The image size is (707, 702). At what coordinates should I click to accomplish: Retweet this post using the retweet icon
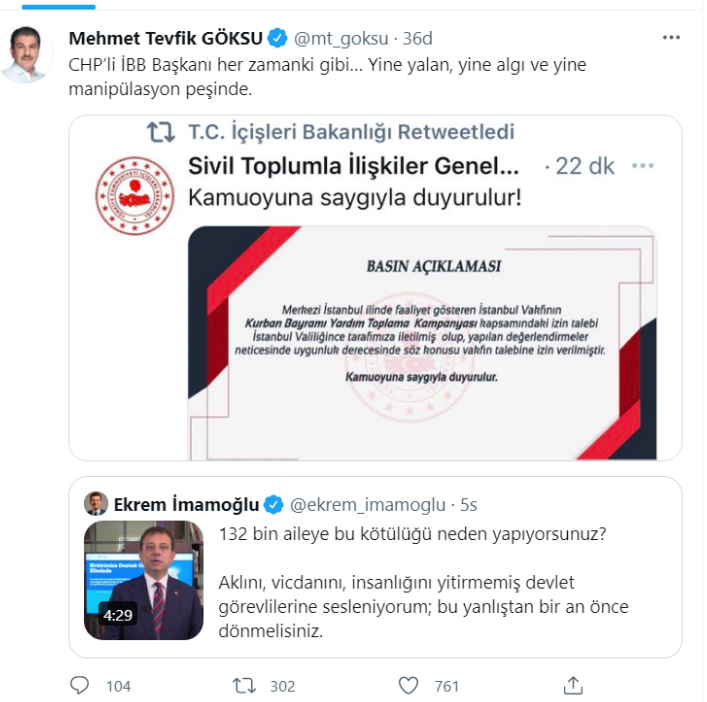(244, 686)
